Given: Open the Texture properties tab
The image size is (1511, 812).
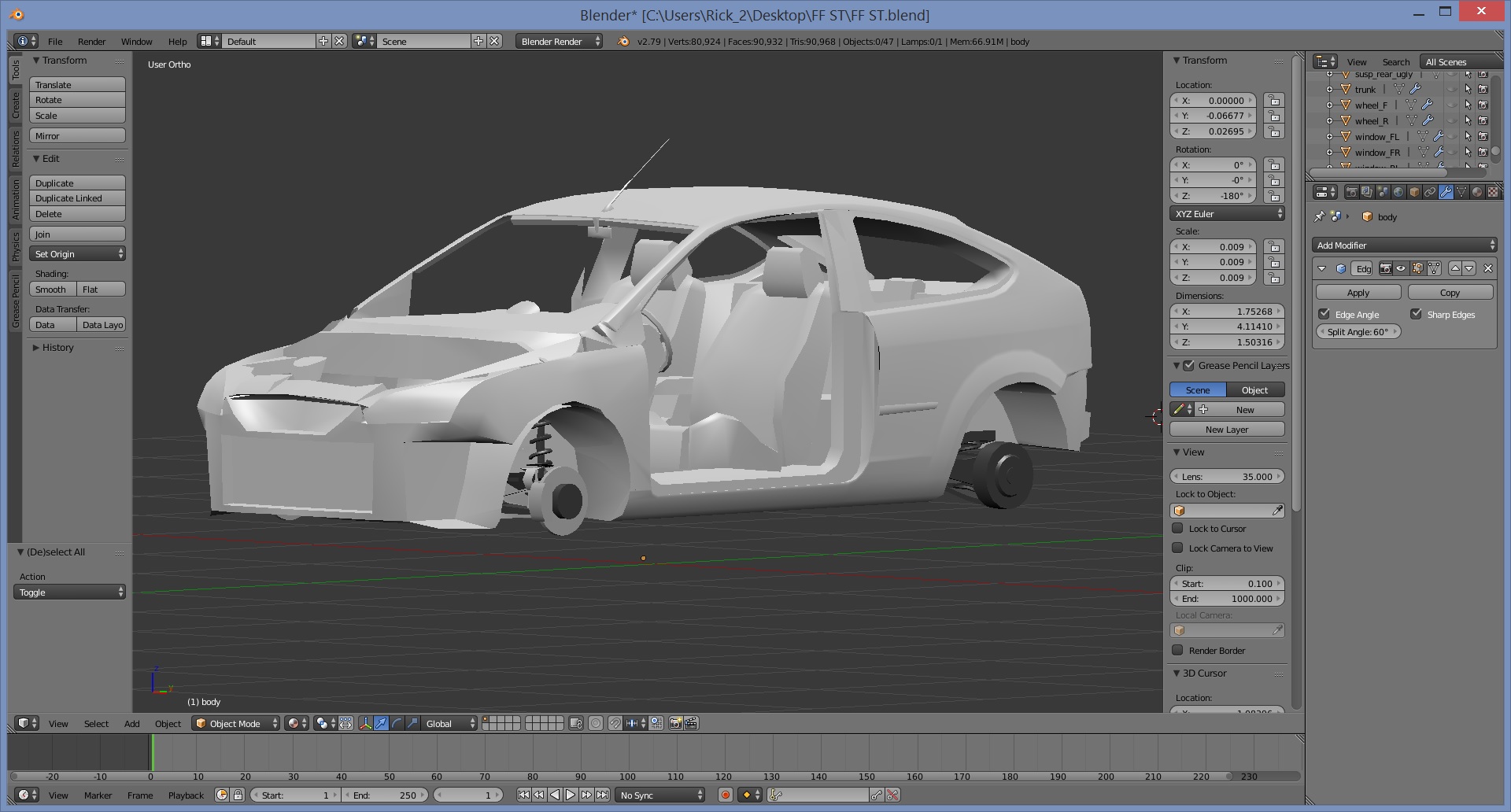Looking at the screenshot, I should [x=1493, y=192].
